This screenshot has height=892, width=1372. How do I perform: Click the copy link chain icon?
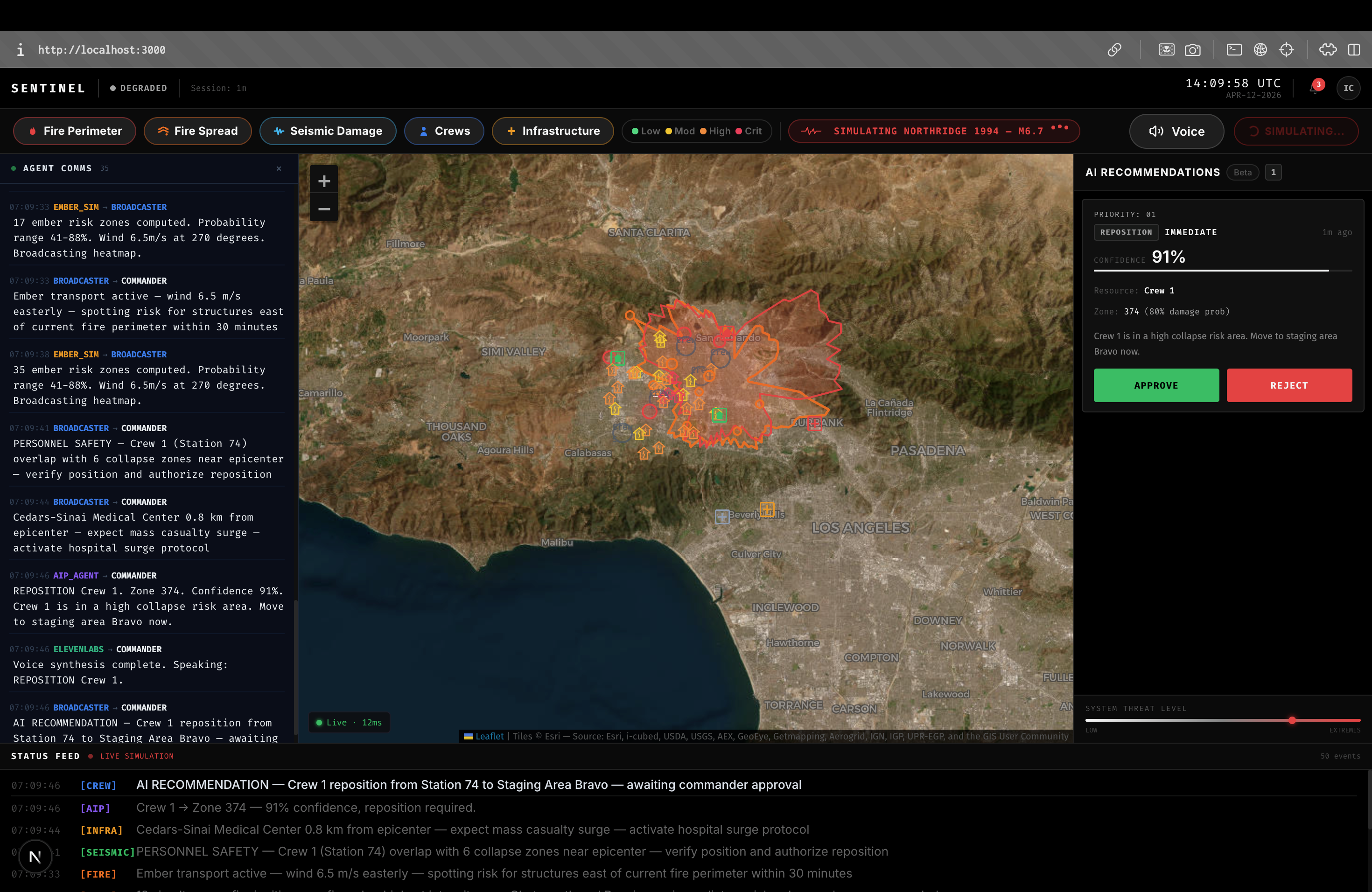(1114, 50)
